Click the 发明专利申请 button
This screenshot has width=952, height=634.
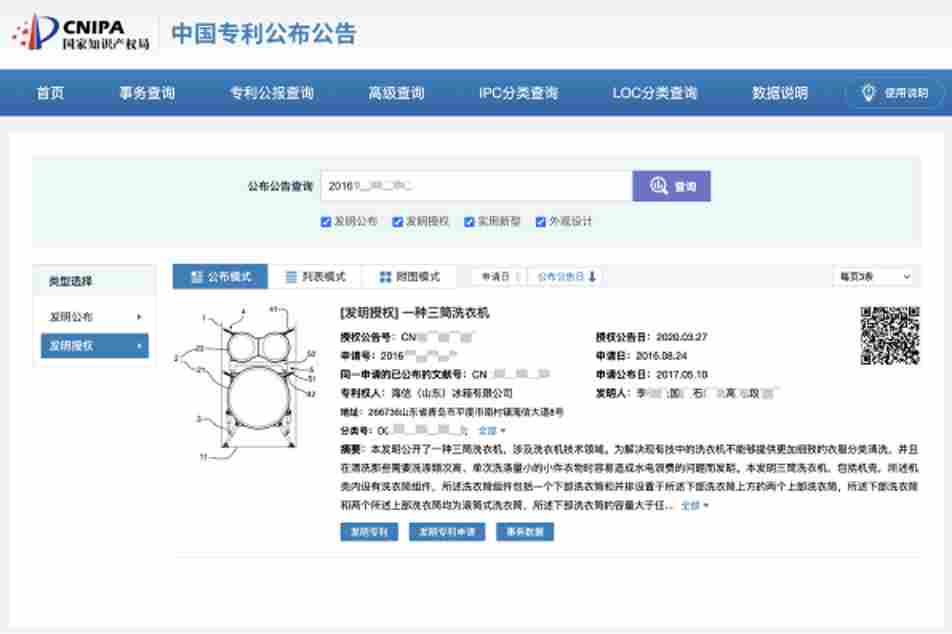447,532
